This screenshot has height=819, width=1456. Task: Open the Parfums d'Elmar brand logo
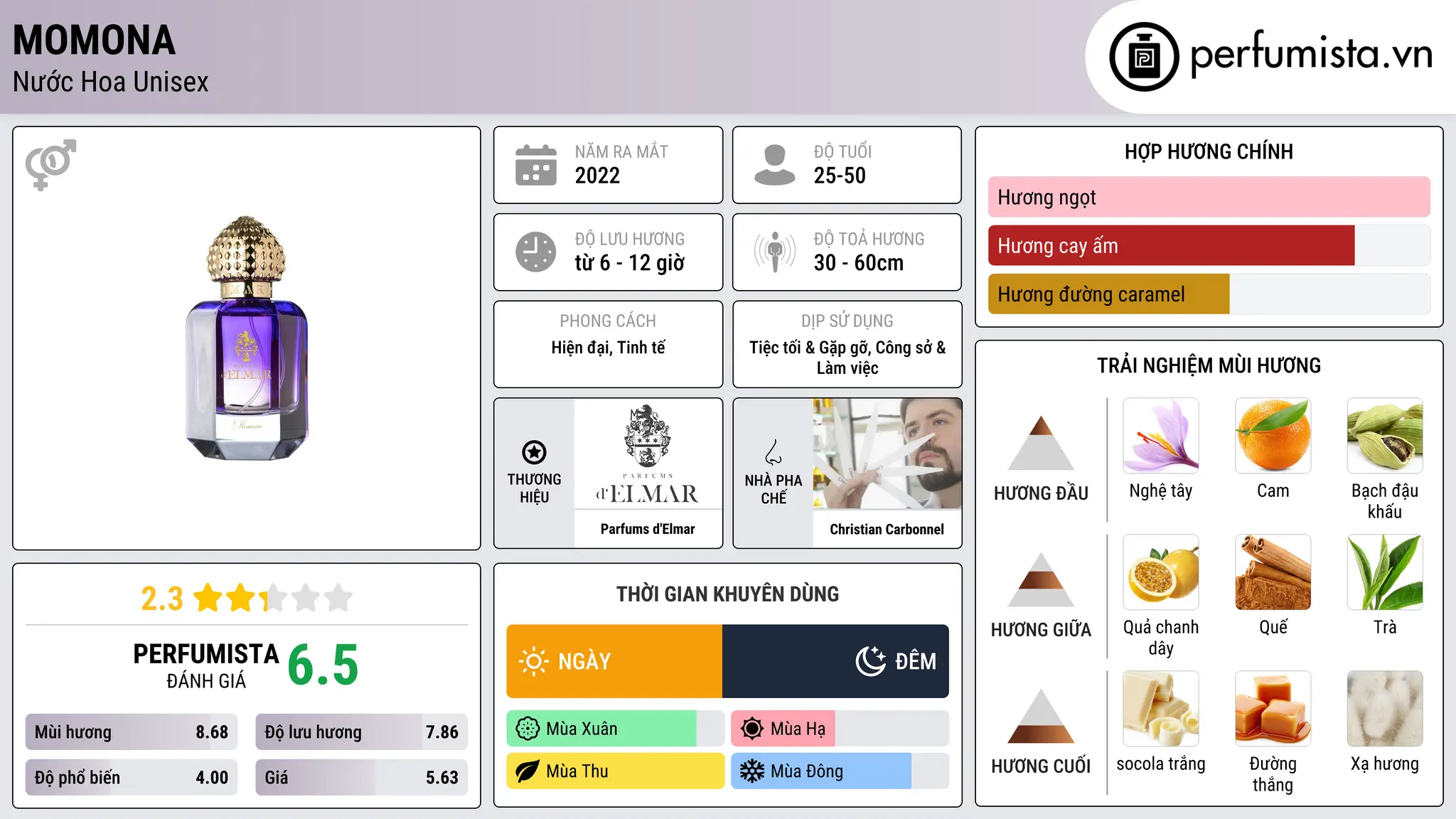tap(648, 455)
